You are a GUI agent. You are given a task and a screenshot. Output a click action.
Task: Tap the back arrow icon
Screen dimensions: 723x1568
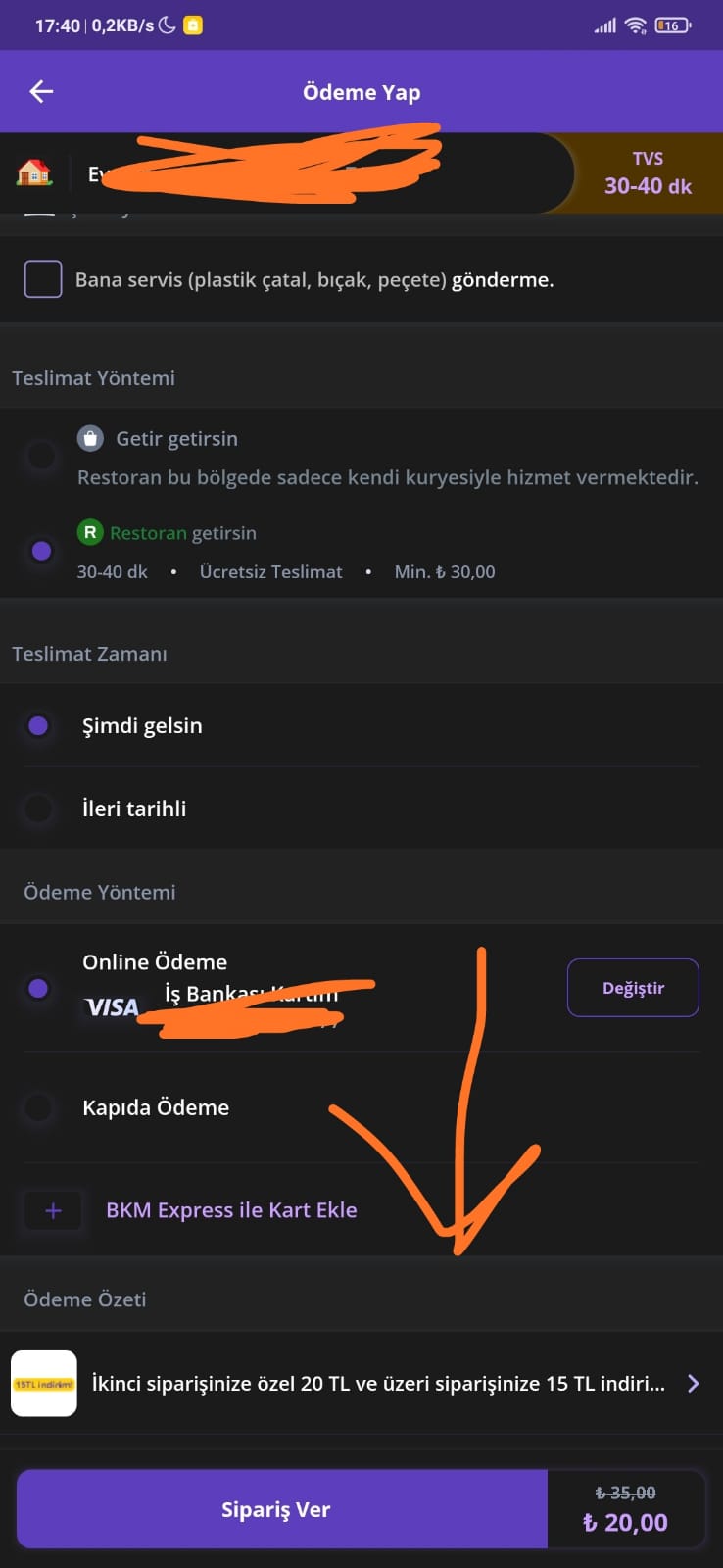point(41,92)
